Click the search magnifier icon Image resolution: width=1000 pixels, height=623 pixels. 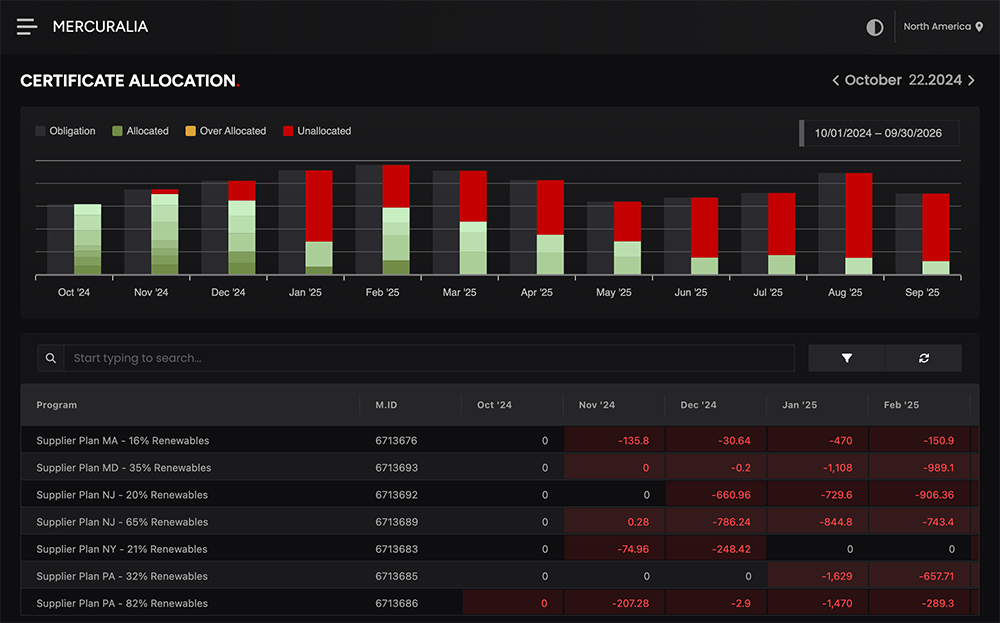(51, 358)
